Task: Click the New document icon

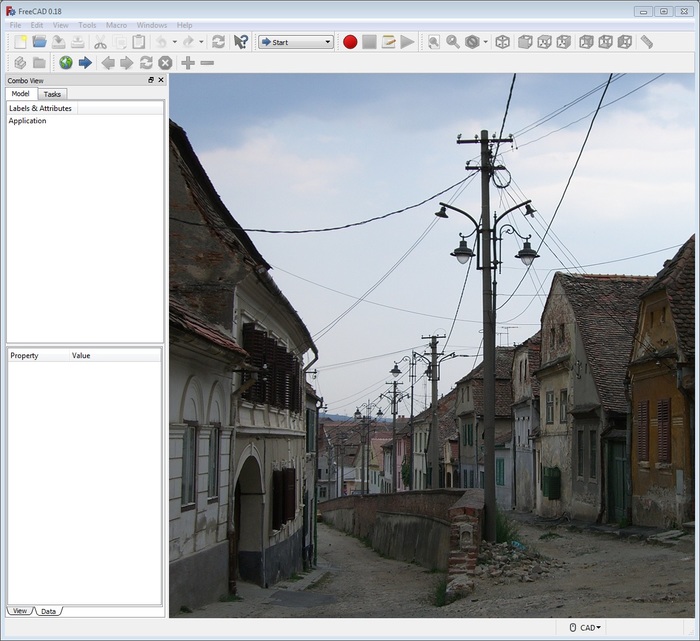Action: (x=19, y=42)
